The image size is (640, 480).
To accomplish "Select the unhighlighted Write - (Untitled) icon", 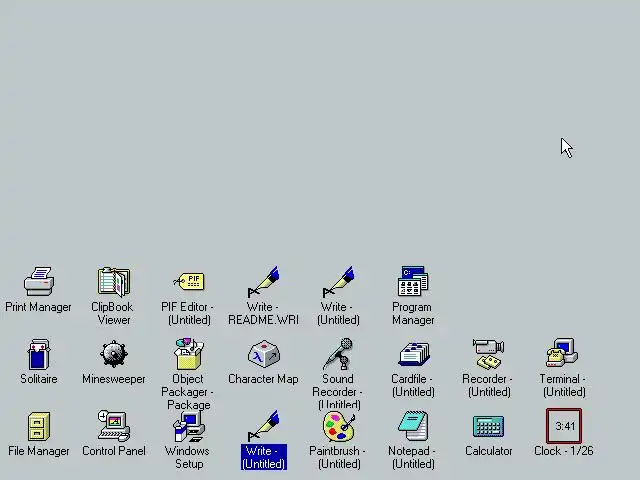I will point(339,282).
